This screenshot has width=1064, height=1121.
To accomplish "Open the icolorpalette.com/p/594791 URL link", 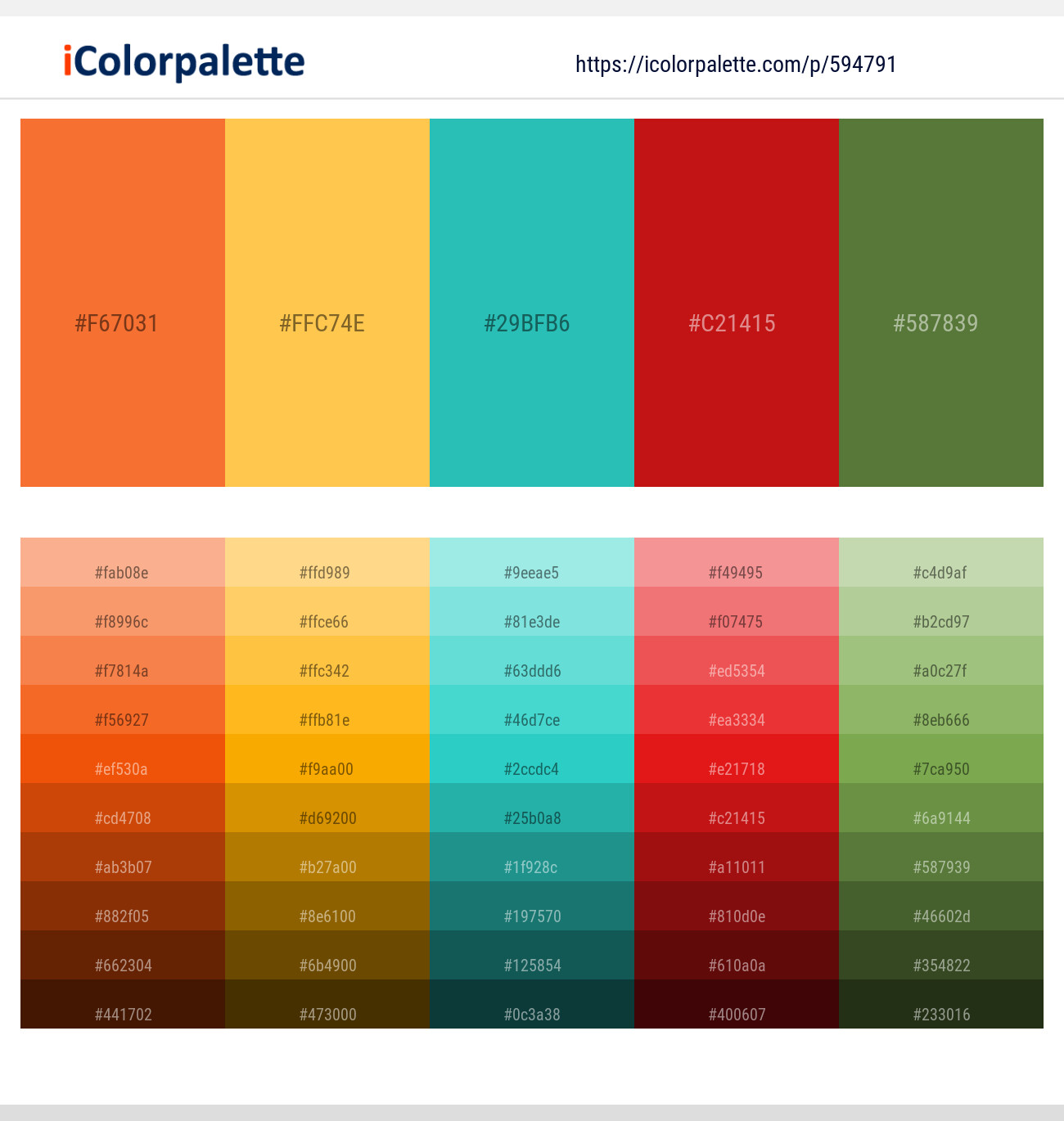I will pyautogui.click(x=736, y=65).
